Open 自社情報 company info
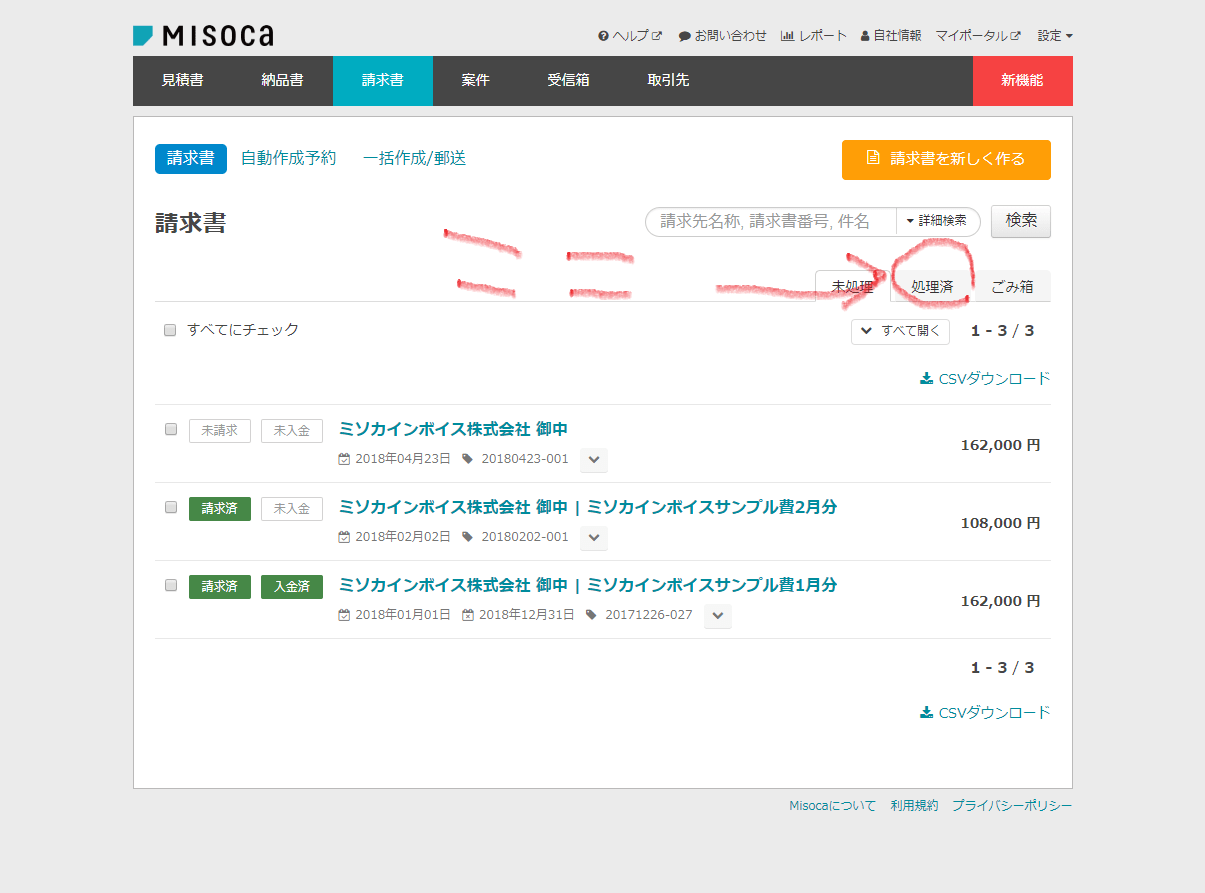Viewport: 1205px width, 893px height. pos(891,36)
